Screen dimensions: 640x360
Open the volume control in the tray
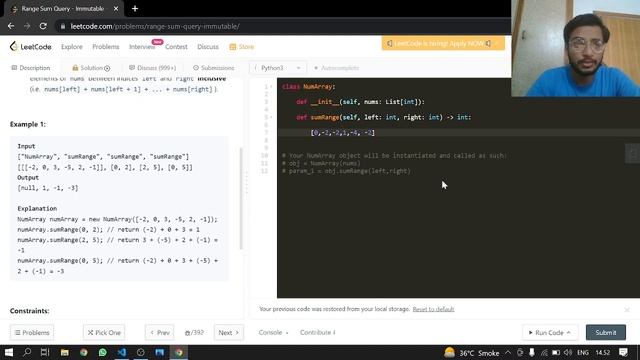568,353
